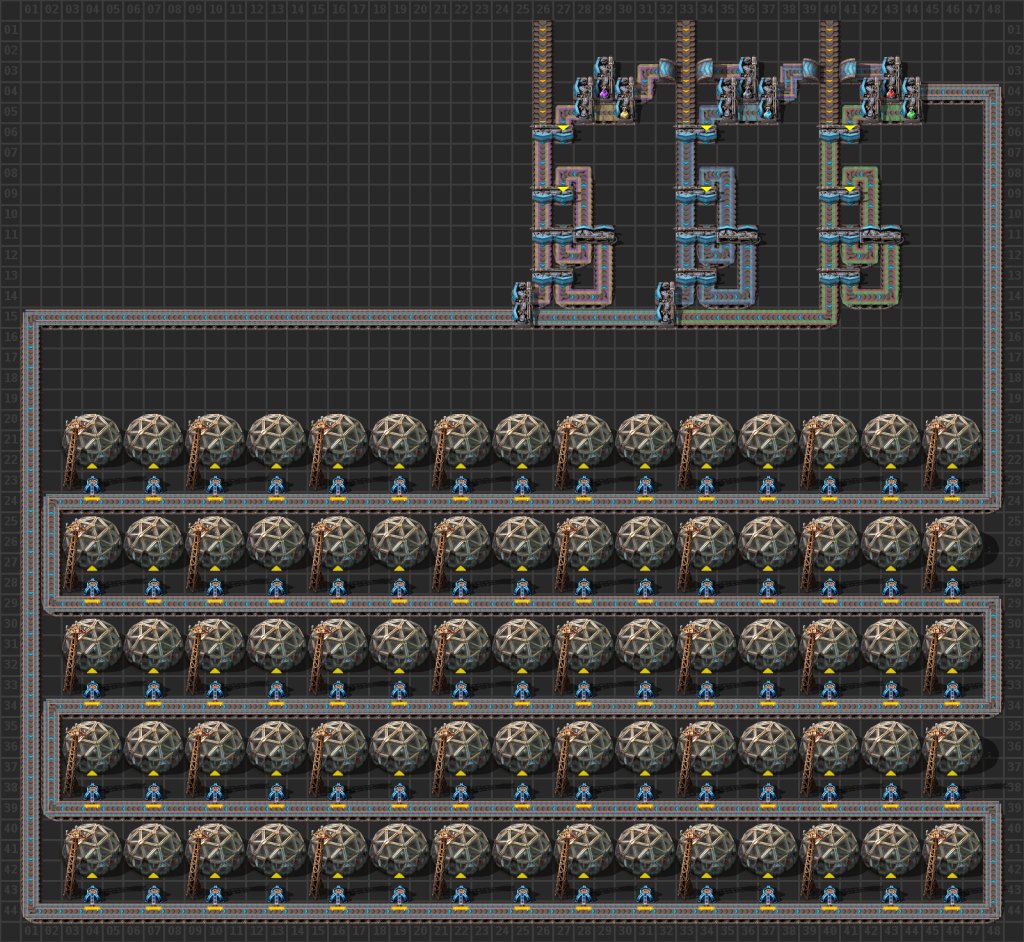Select the underground belt entrance left of the middle yellow belt
Viewport: 1024px width, 942px height.
(x=665, y=69)
